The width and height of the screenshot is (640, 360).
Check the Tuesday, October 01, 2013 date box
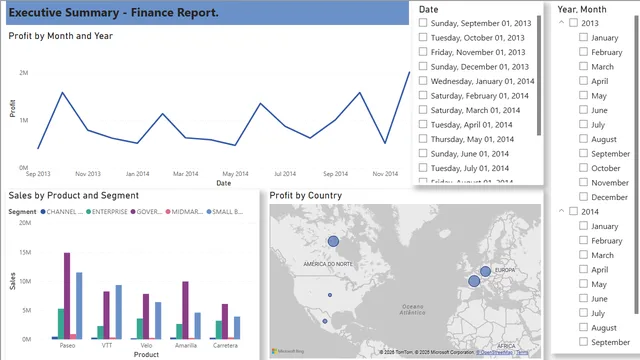423,37
